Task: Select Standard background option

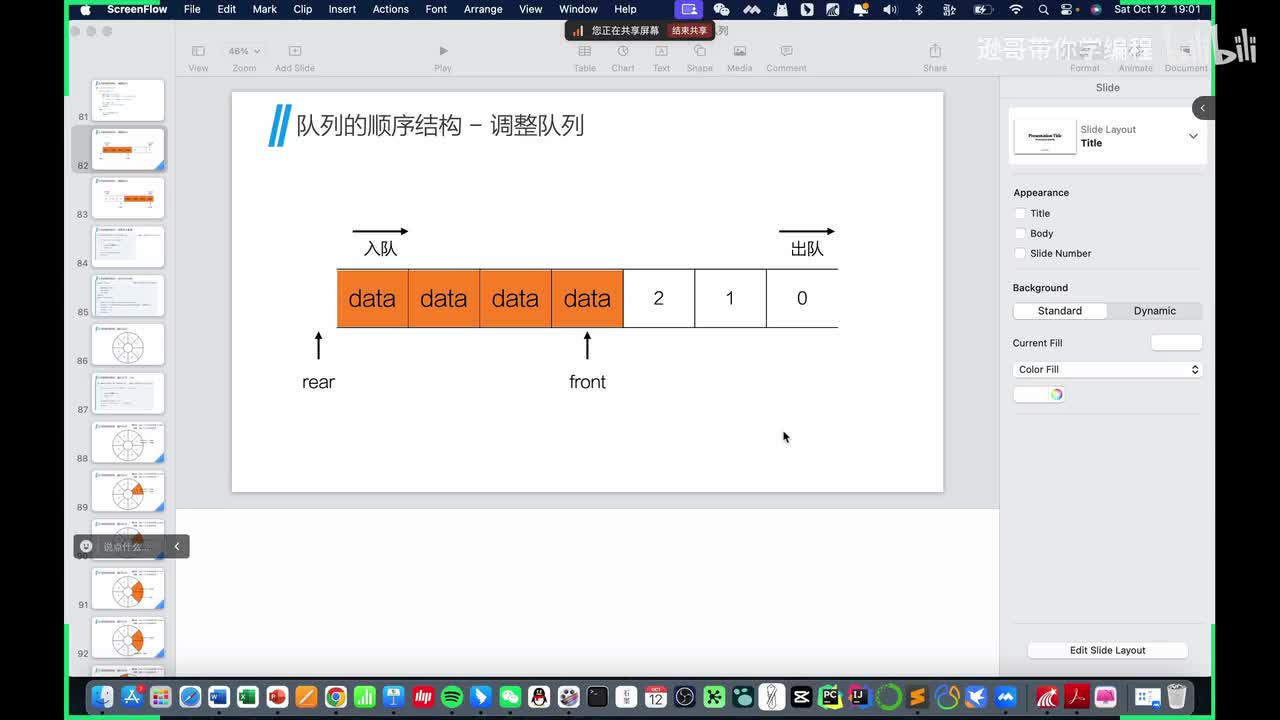Action: (x=1060, y=311)
